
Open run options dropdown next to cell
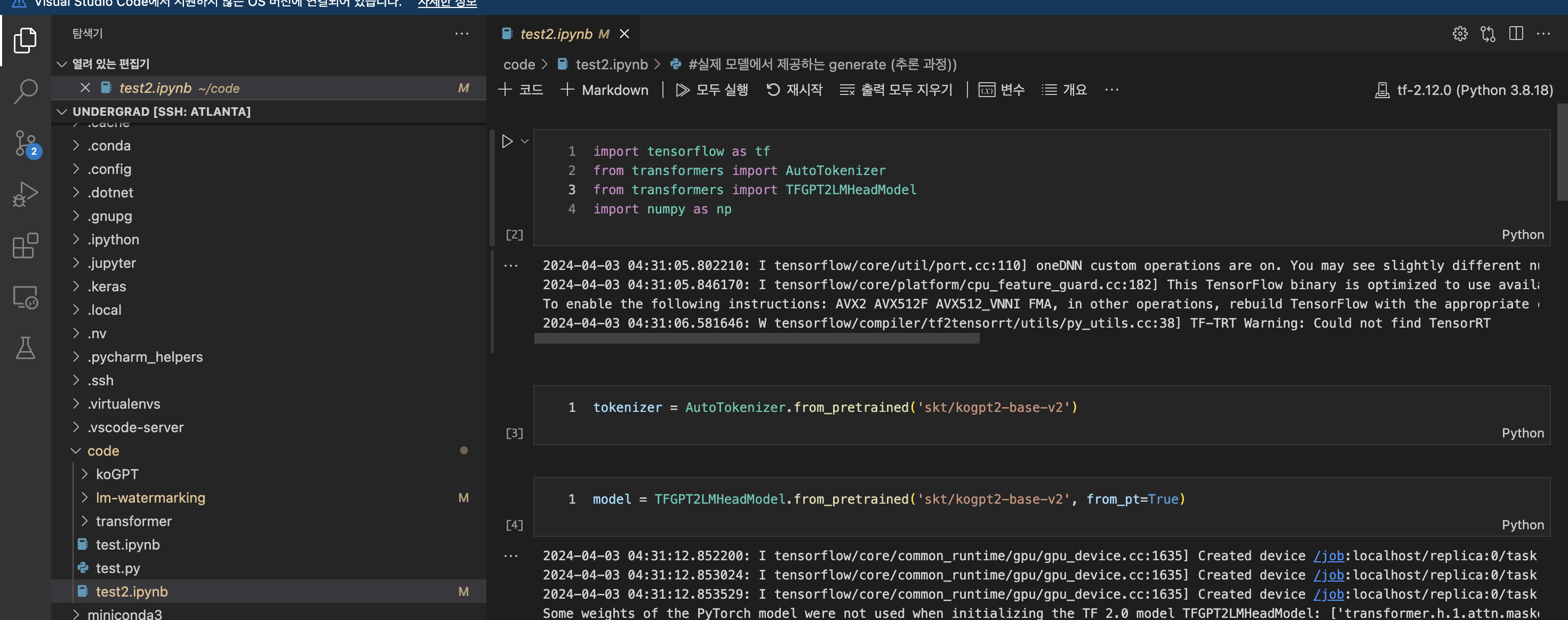(525, 141)
